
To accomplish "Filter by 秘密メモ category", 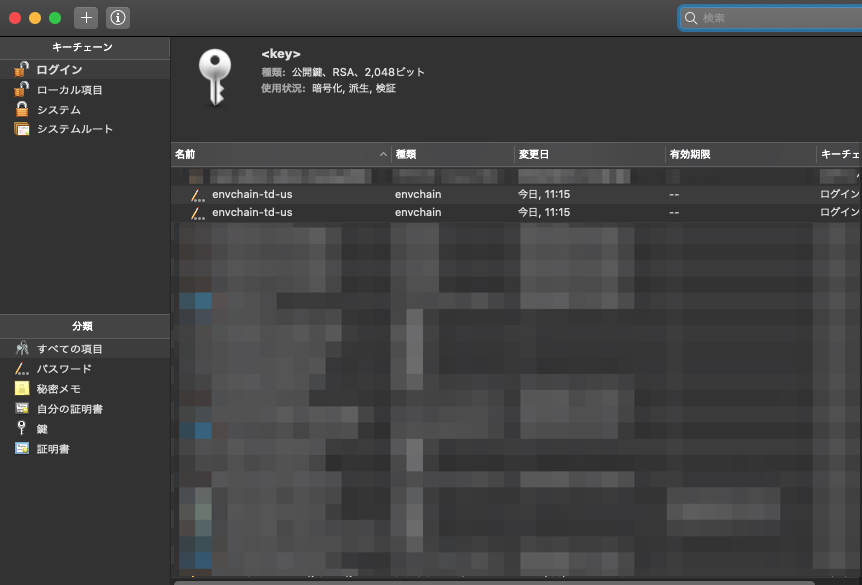I will [x=85, y=389].
